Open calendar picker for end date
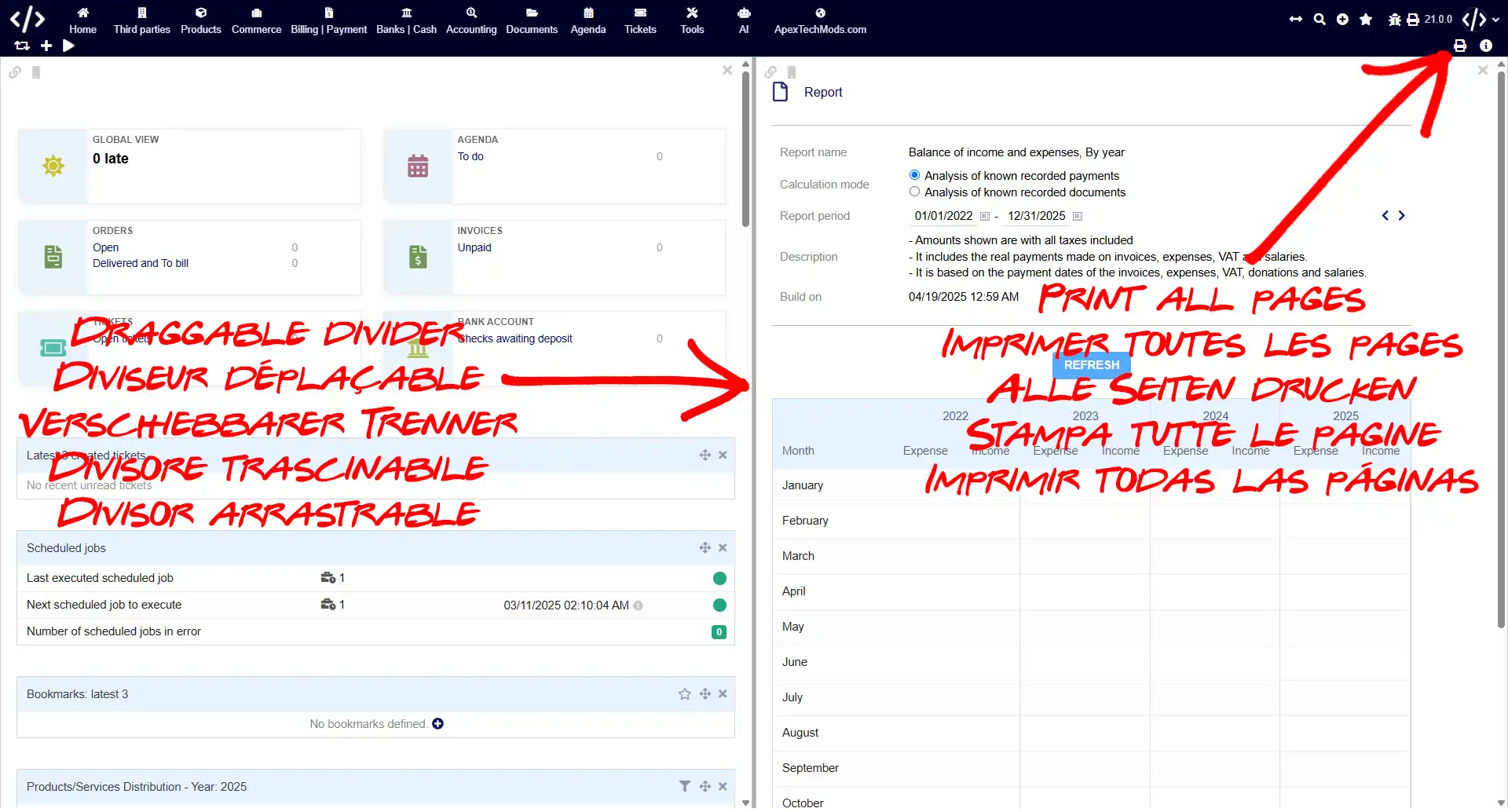The width and height of the screenshot is (1508, 812). click(x=1078, y=216)
